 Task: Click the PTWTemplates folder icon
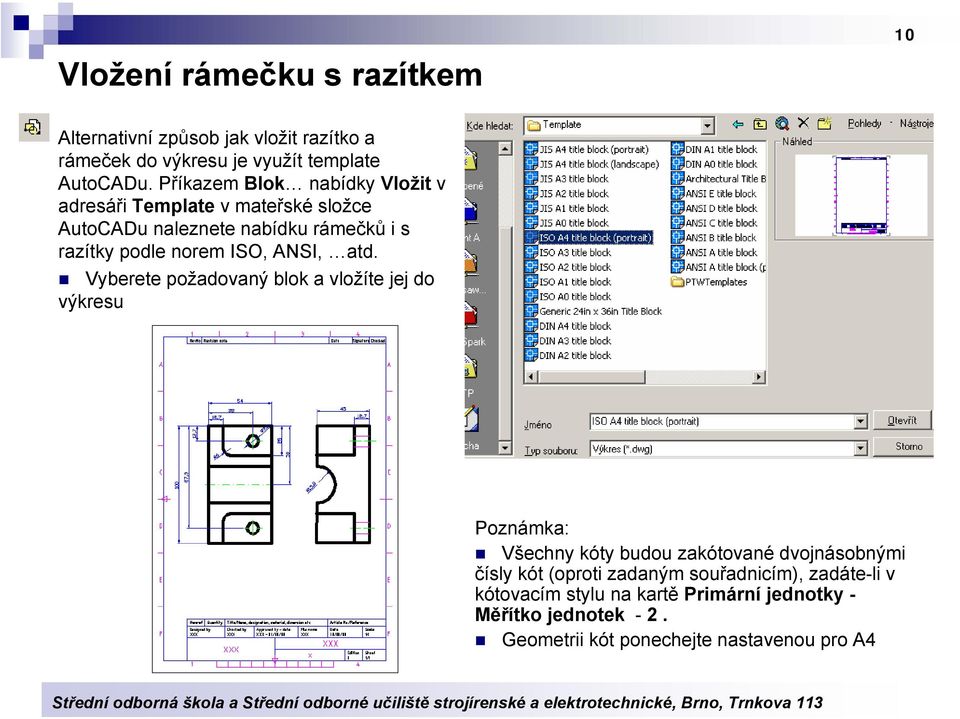point(677,282)
